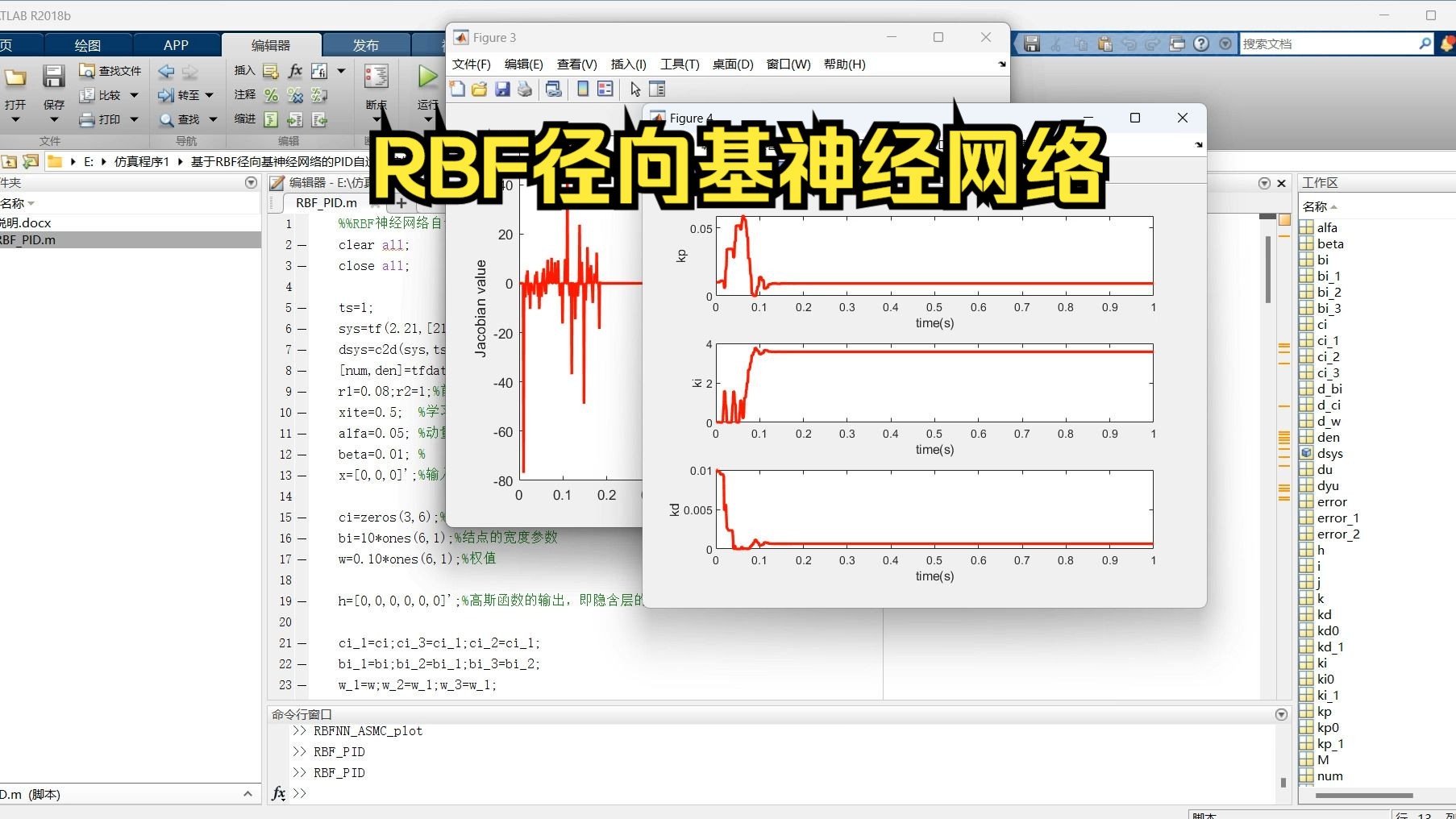Open Window (窗口) menu in Figure 3
The image size is (1456, 819).
[788, 64]
